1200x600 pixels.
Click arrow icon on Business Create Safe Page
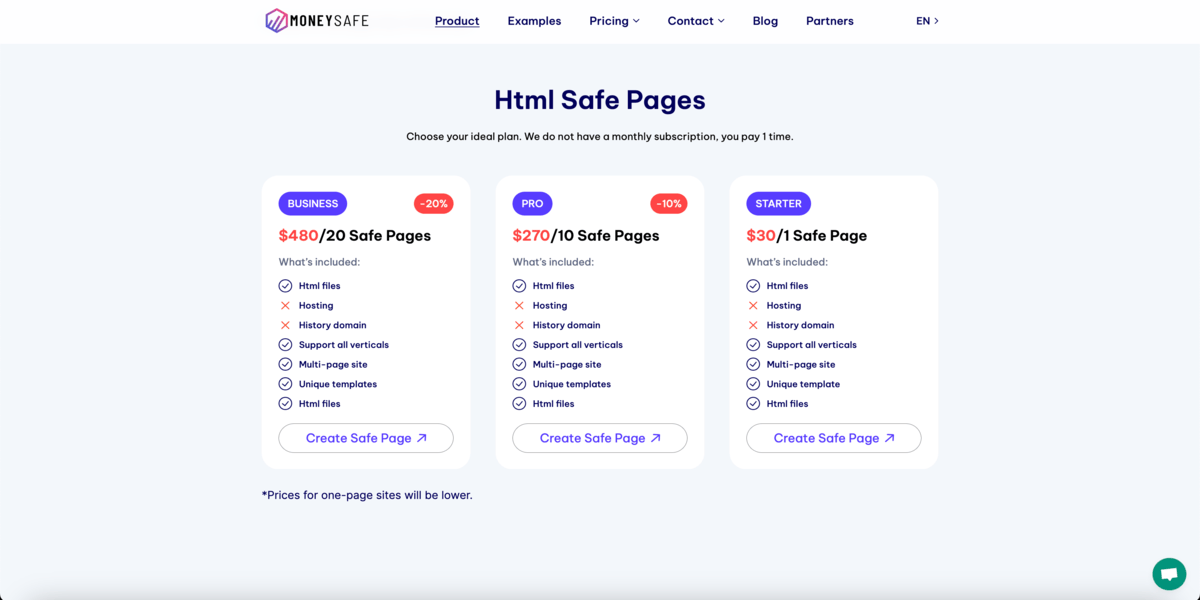pyautogui.click(x=422, y=438)
